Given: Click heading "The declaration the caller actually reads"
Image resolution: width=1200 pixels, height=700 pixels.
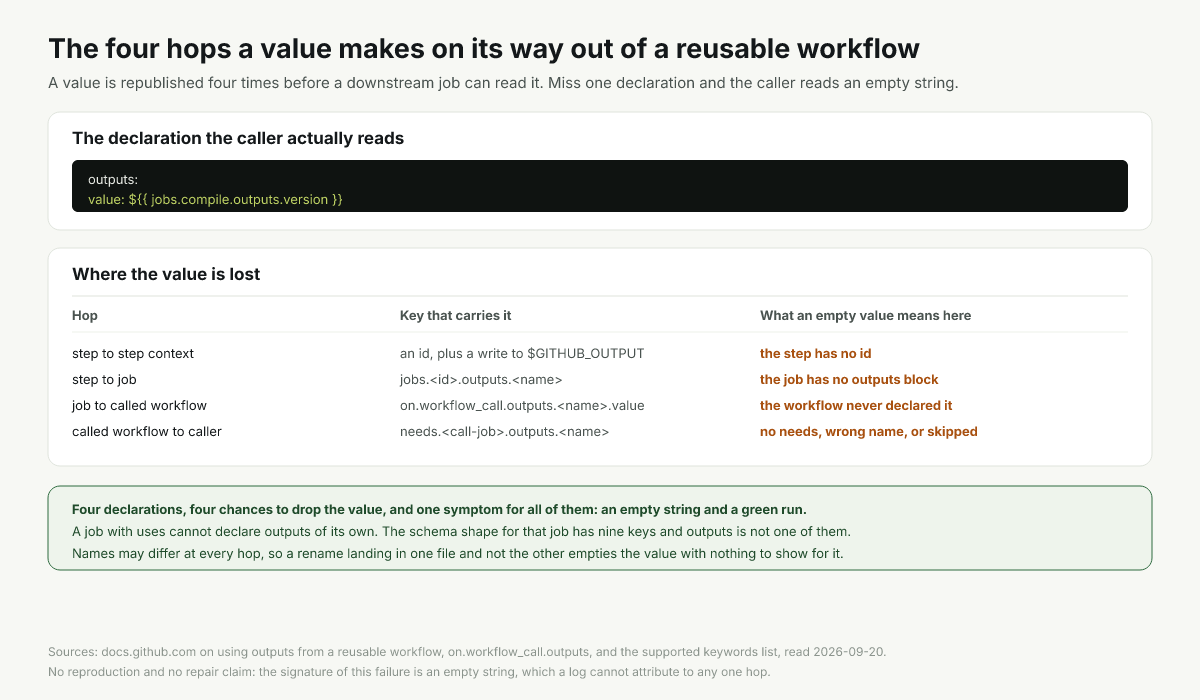Looking at the screenshot, I should coord(238,138).
